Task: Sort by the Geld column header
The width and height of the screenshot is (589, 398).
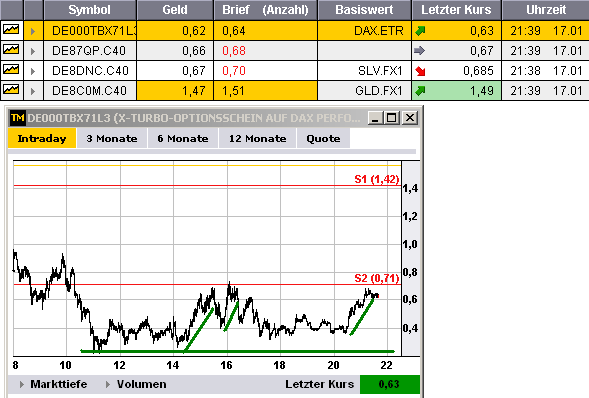Action: [175, 10]
